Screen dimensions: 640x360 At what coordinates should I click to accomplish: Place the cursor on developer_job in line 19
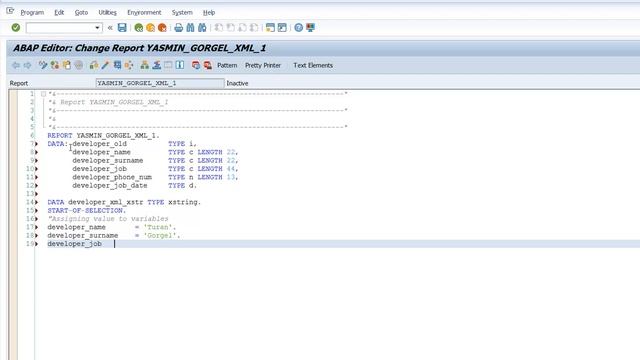(x=75, y=244)
